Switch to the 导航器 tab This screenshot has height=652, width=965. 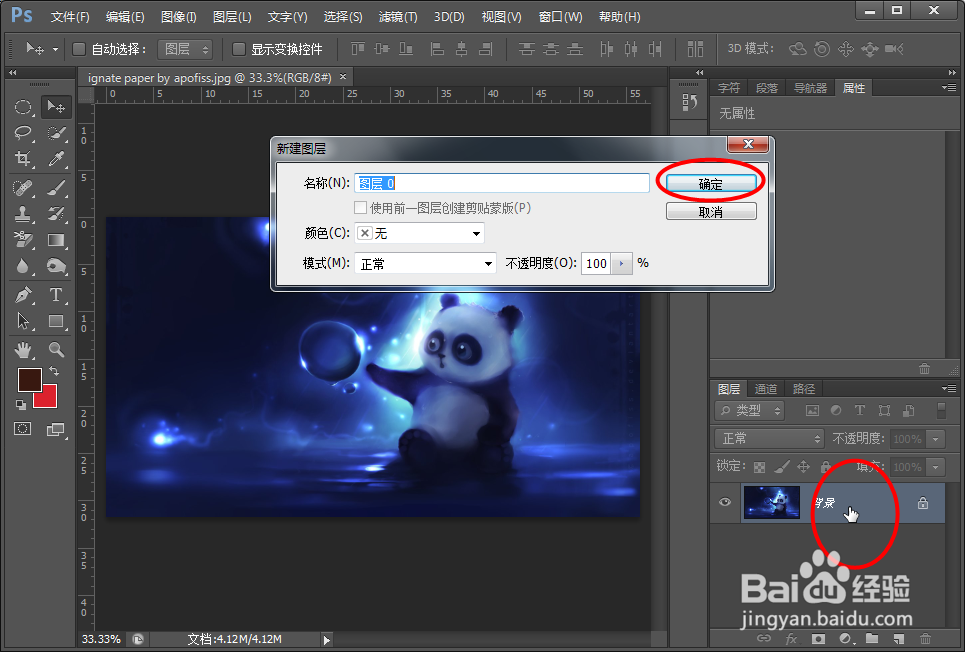(x=810, y=88)
